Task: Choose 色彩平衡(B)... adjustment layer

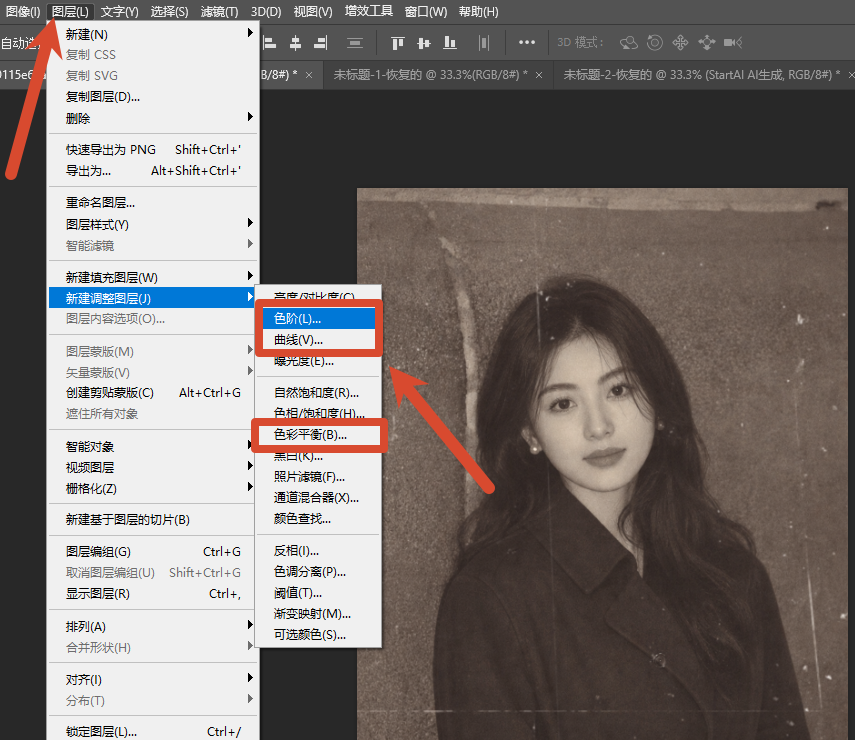Action: [319, 435]
